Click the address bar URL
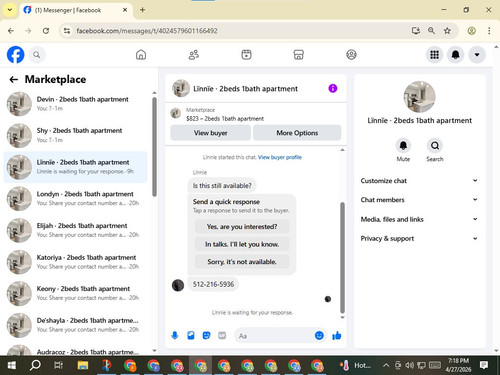The image size is (500, 375). (147, 31)
